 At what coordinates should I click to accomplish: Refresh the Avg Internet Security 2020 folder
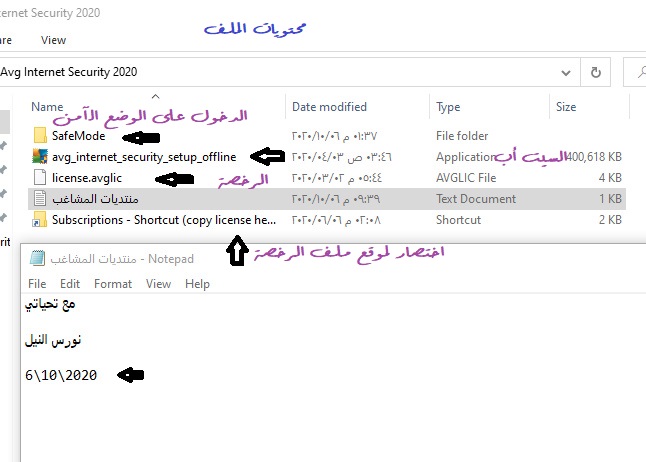point(596,72)
